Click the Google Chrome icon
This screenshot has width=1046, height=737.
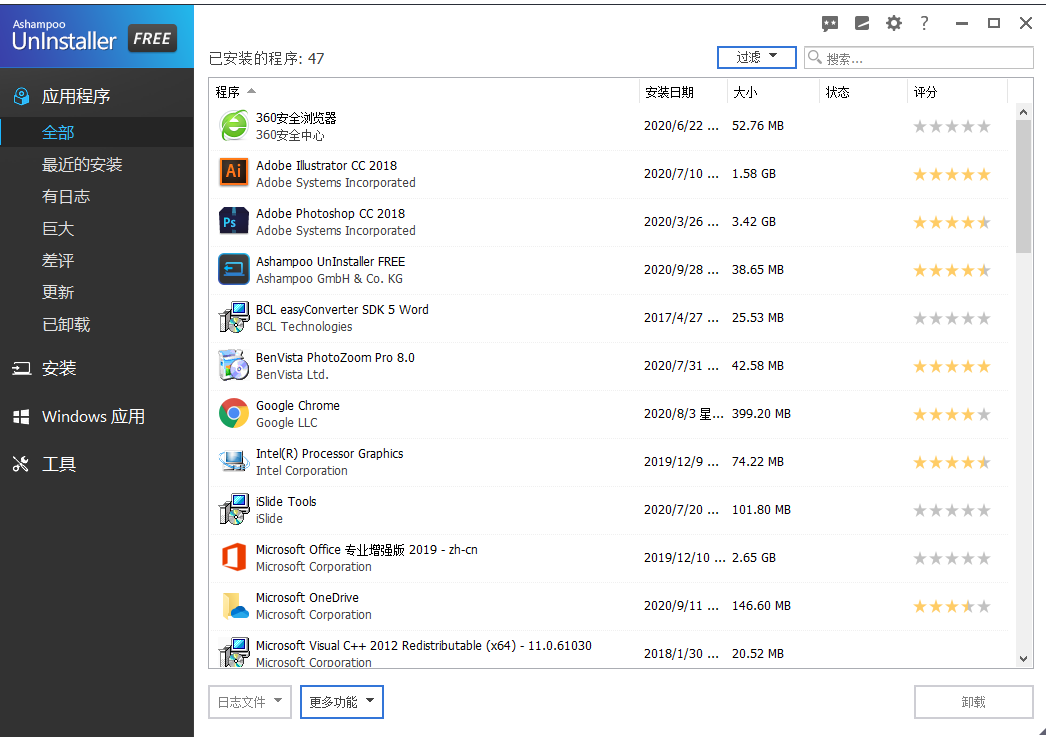234,414
